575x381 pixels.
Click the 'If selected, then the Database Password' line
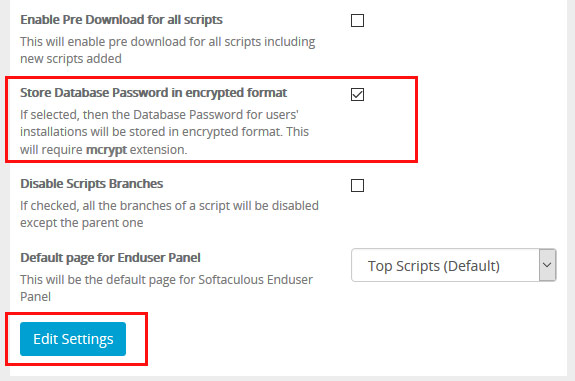[x=159, y=115]
